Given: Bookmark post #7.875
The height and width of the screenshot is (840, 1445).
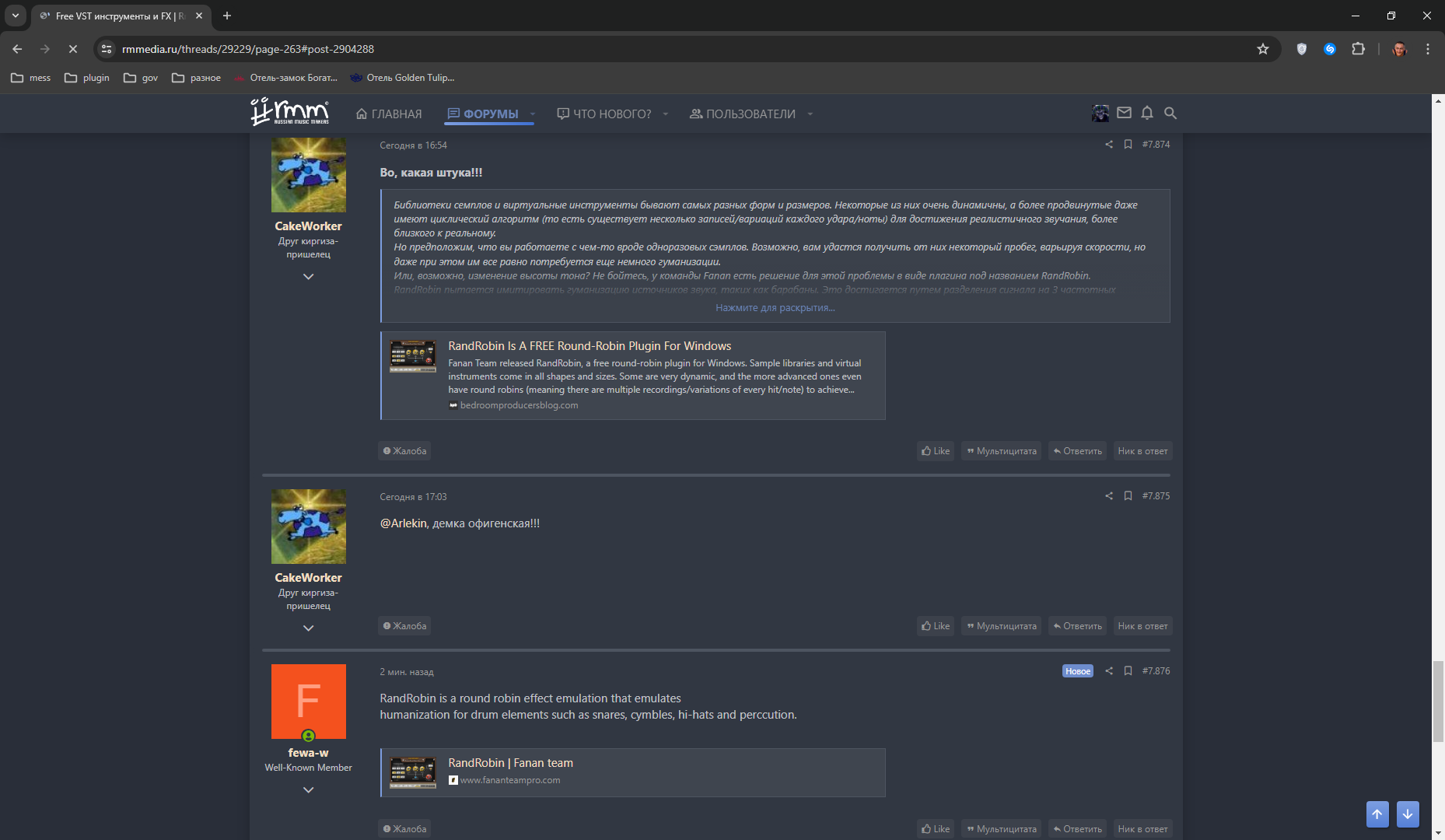Looking at the screenshot, I should [x=1128, y=495].
